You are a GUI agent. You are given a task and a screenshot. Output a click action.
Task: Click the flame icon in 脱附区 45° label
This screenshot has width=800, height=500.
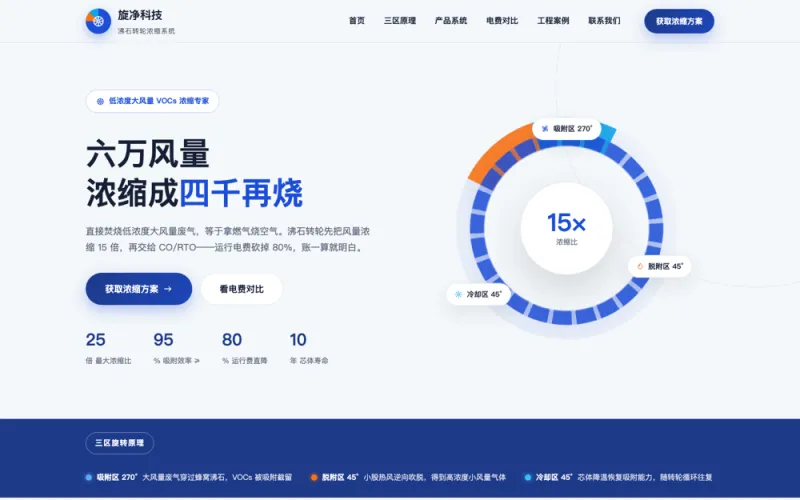coord(640,266)
